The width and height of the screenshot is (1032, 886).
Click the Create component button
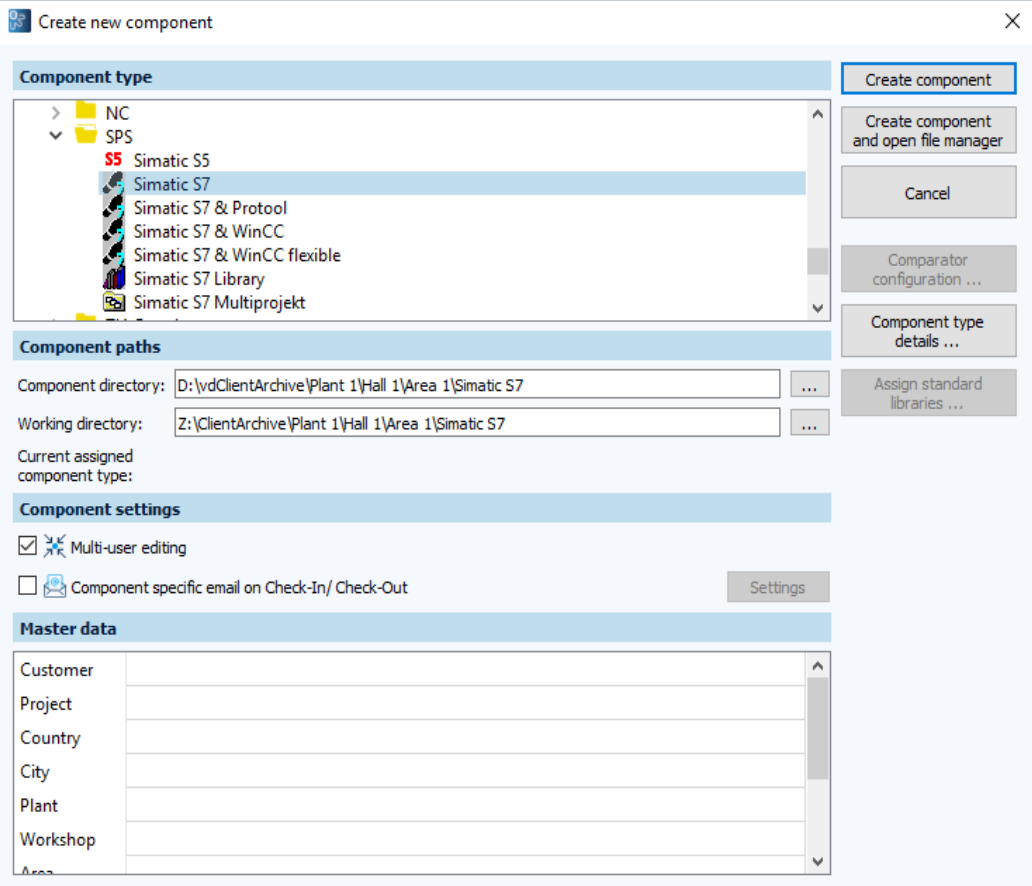click(928, 79)
